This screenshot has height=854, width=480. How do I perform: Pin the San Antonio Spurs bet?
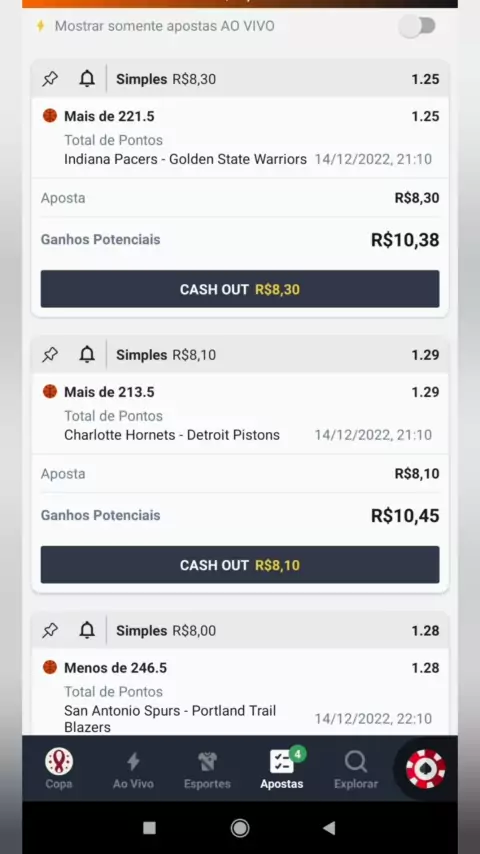click(x=50, y=630)
